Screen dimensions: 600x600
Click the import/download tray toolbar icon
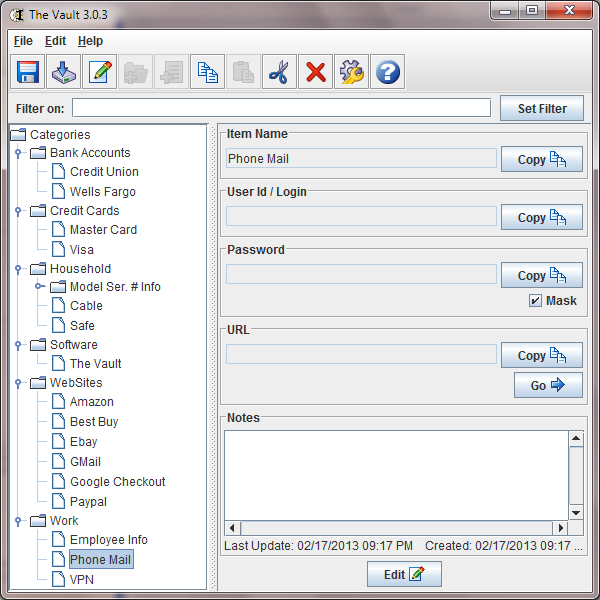click(x=63, y=72)
